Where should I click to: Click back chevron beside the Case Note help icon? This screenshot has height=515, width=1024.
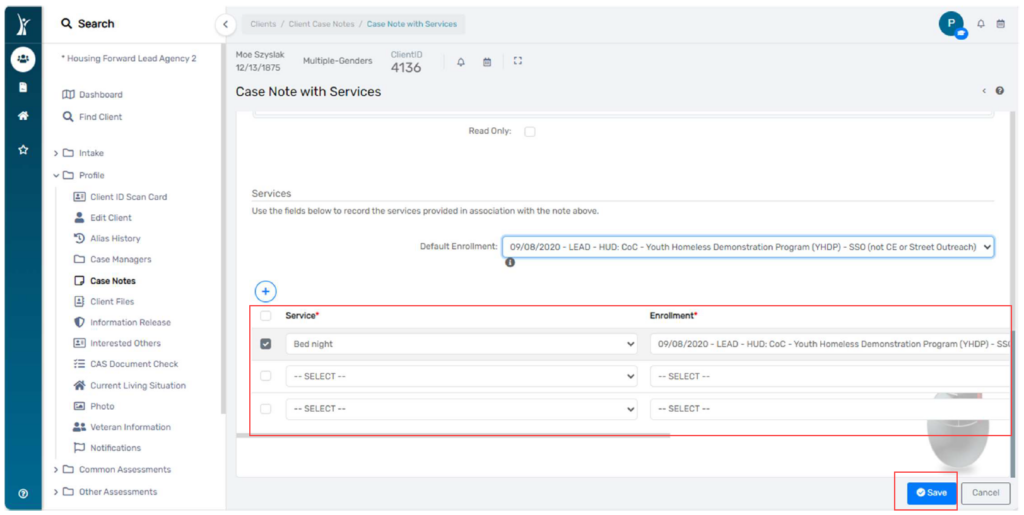[984, 91]
